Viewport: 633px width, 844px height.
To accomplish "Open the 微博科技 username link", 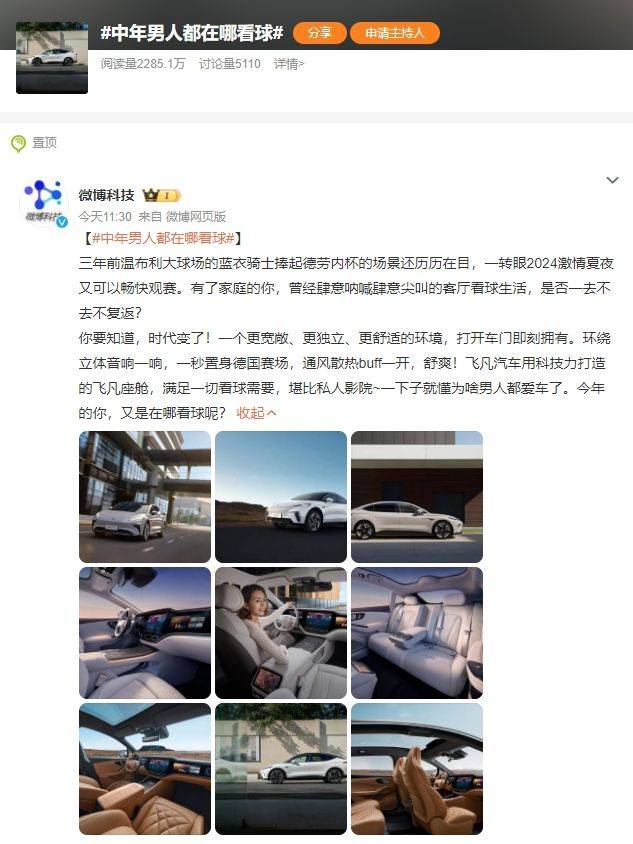I will (107, 195).
